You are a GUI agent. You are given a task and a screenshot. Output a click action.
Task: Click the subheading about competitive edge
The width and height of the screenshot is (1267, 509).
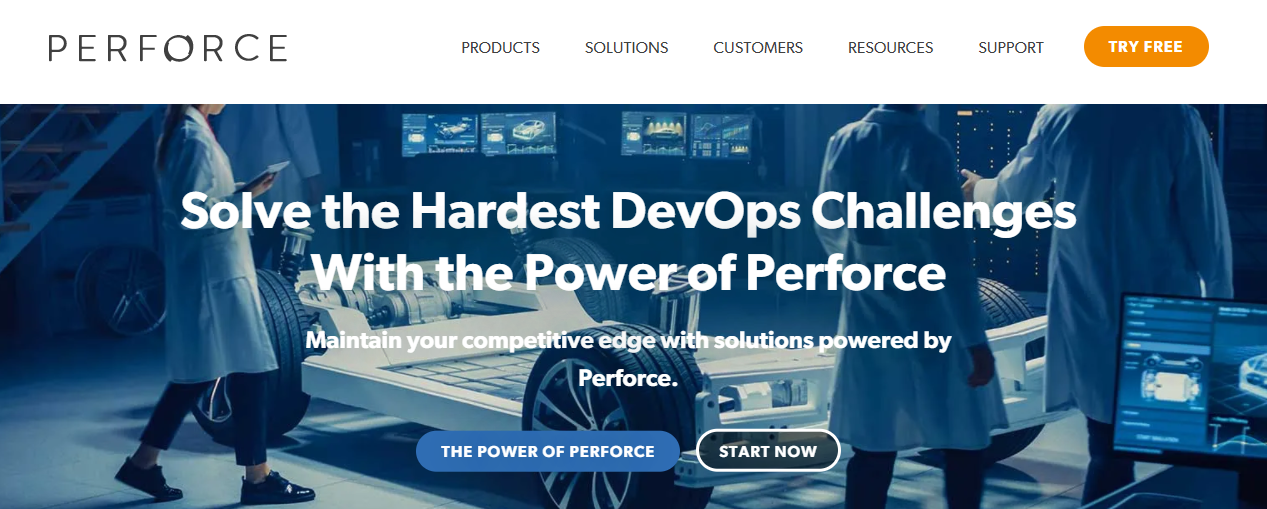click(628, 359)
